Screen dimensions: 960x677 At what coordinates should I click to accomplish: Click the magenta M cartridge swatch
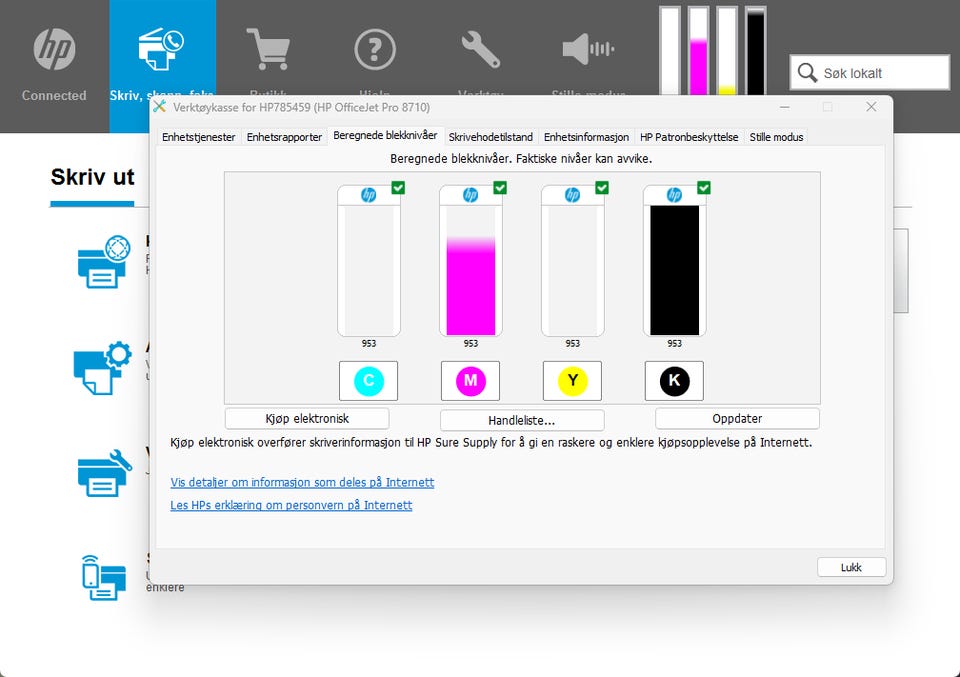470,381
